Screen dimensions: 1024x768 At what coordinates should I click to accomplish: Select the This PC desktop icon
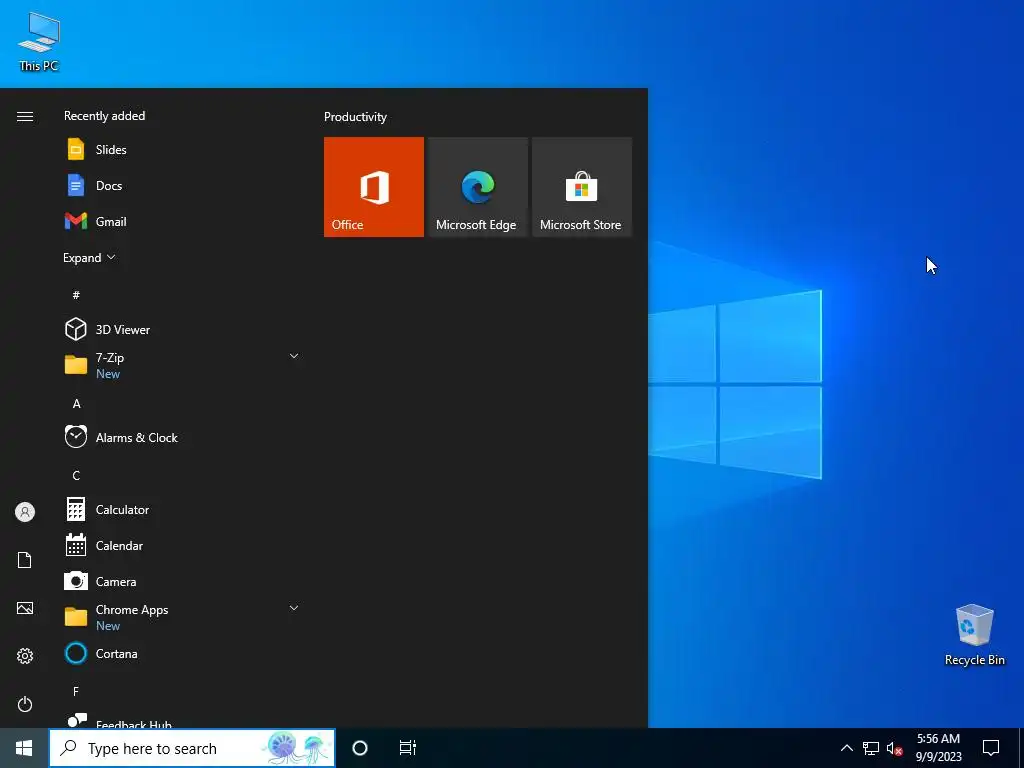point(39,42)
